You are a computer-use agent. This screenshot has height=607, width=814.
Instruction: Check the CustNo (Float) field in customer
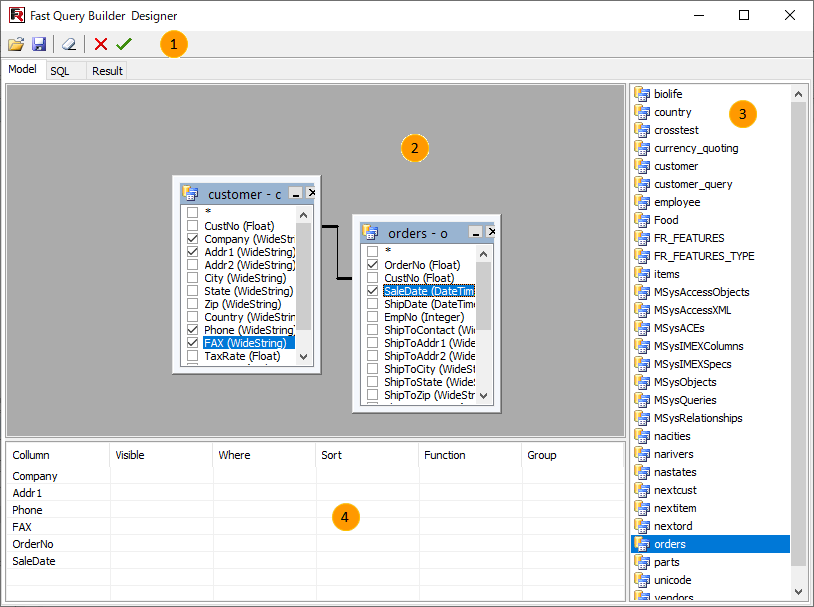click(x=192, y=226)
